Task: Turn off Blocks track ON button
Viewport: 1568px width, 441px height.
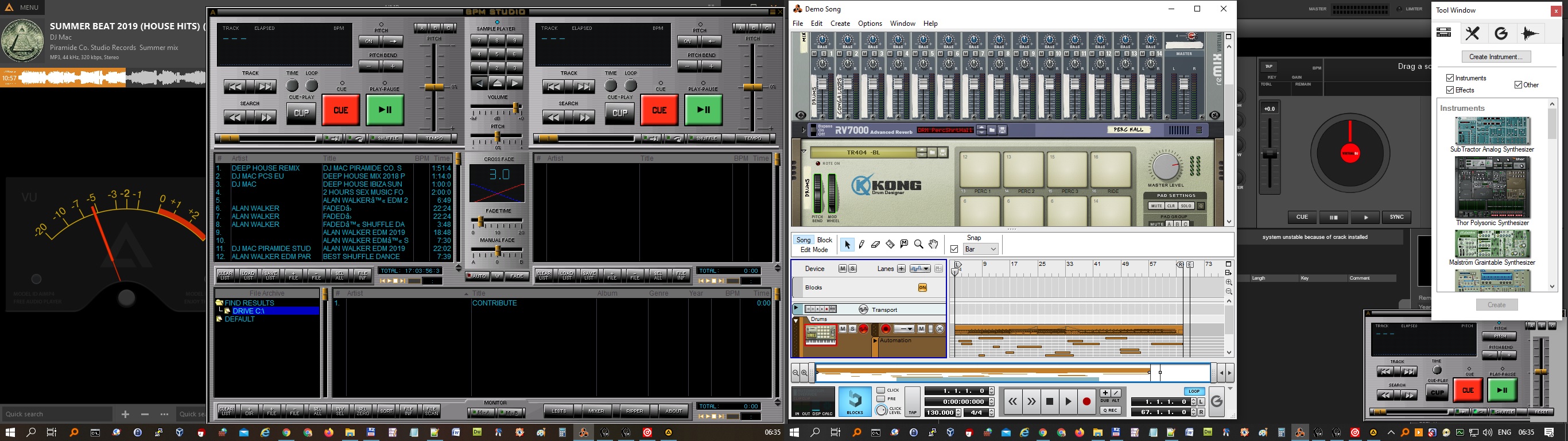Action: click(x=922, y=288)
